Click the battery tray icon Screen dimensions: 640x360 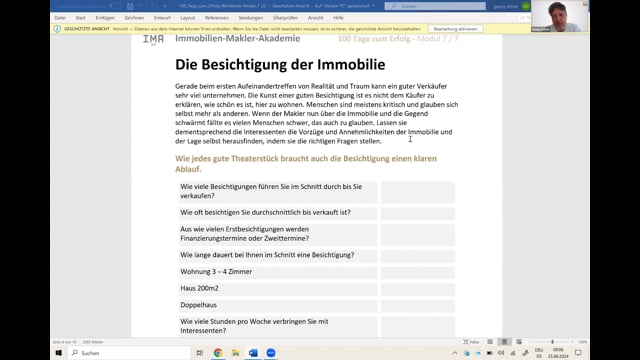[x=489, y=353]
